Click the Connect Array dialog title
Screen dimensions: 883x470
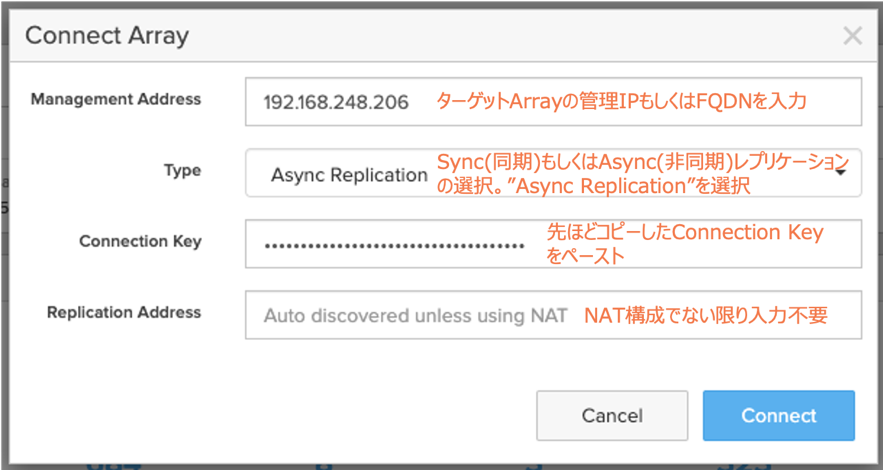[x=107, y=37]
